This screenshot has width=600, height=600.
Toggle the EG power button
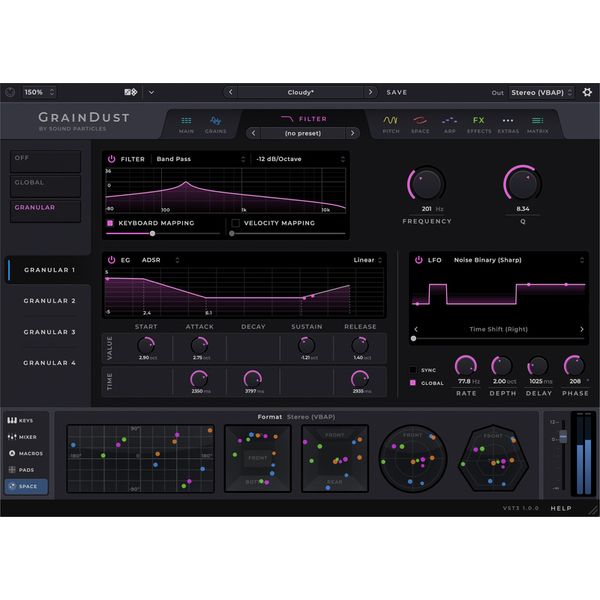pos(111,260)
